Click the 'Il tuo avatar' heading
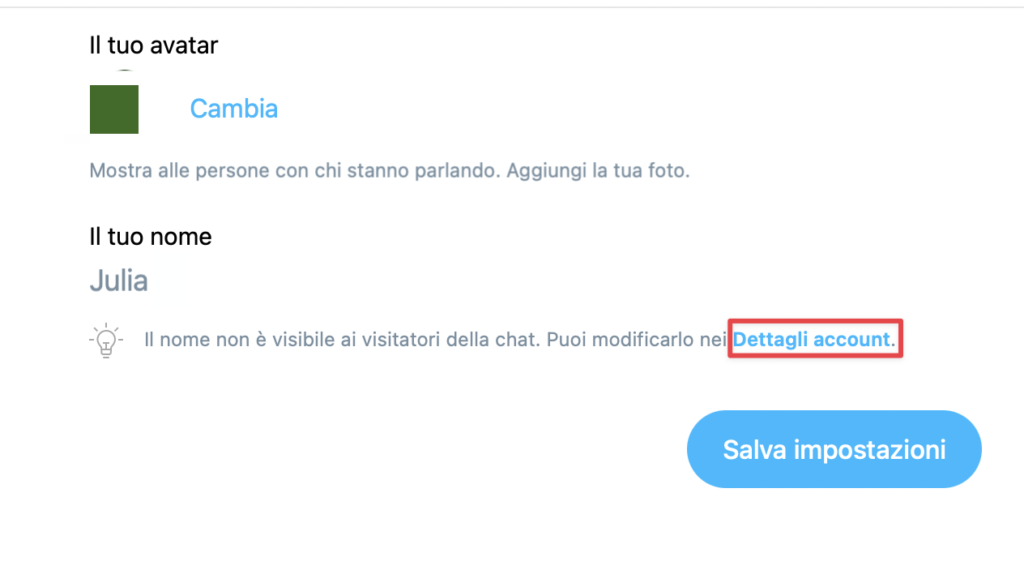Screen dimensions: 1024x587 pyautogui.click(x=153, y=46)
